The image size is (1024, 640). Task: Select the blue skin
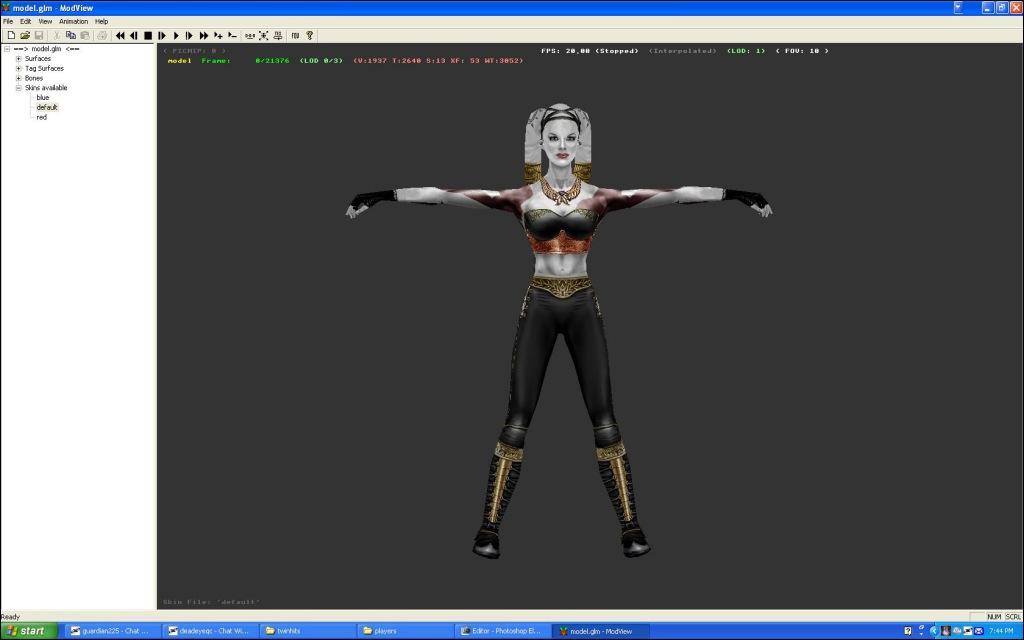point(42,98)
